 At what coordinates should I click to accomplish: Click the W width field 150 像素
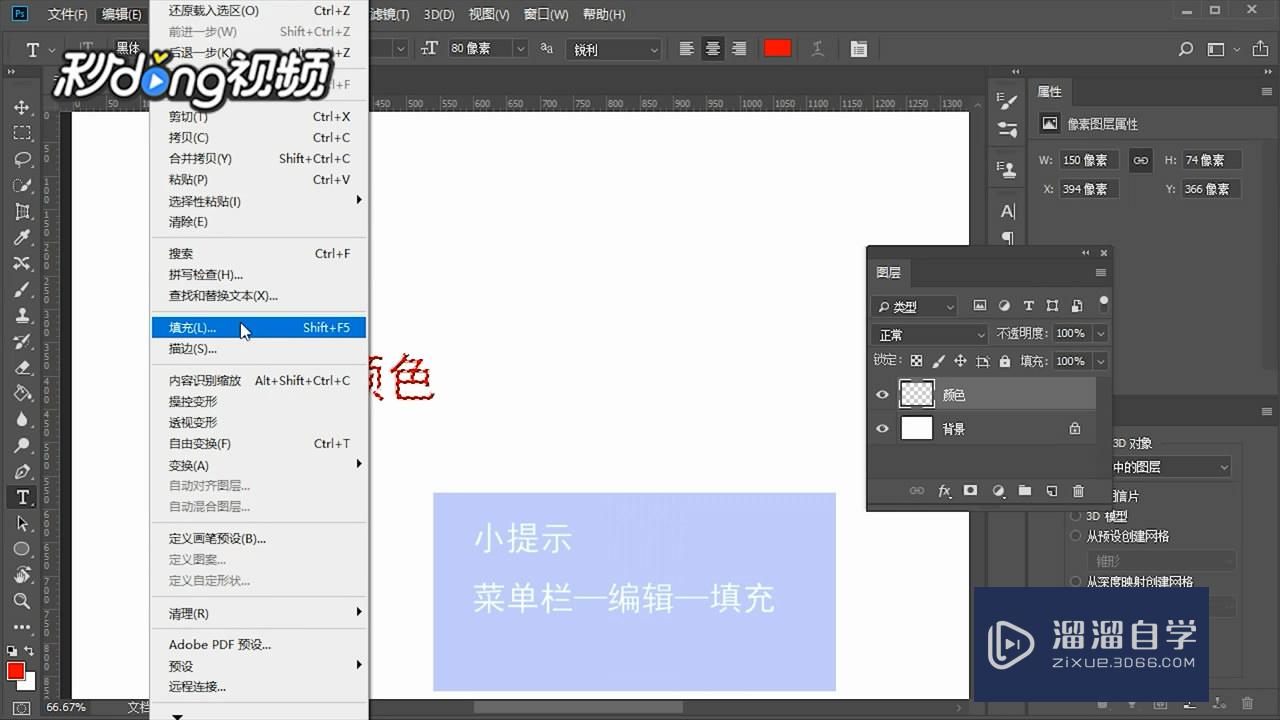[x=1088, y=160]
